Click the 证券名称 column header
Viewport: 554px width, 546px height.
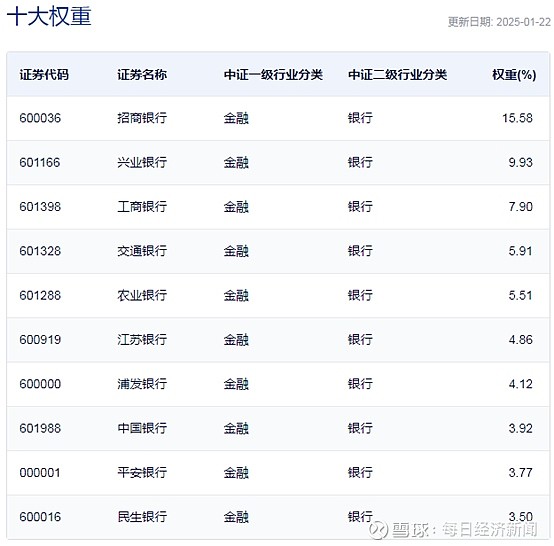pos(142,75)
